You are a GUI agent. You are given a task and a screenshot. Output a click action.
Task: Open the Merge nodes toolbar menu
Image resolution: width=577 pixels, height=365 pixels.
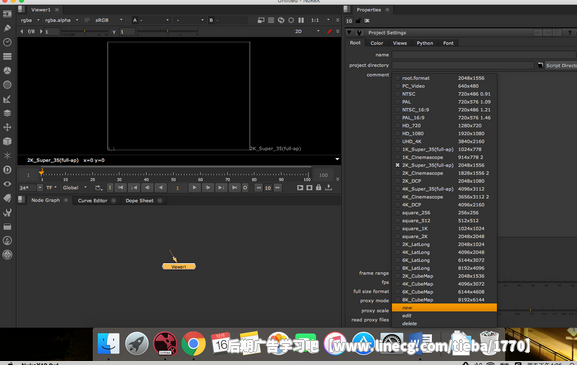[x=7, y=113]
